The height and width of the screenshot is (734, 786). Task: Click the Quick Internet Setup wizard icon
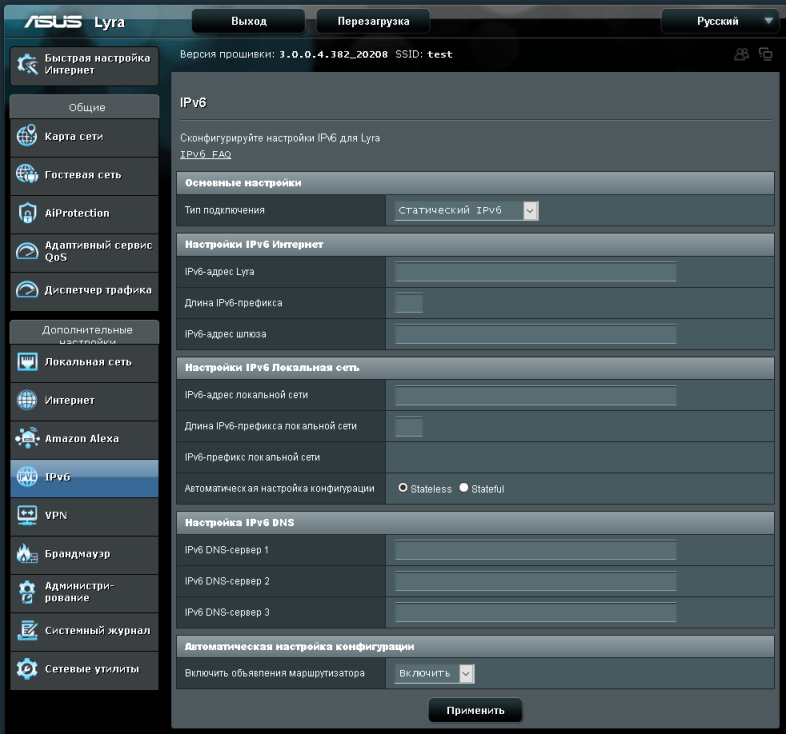(27, 64)
